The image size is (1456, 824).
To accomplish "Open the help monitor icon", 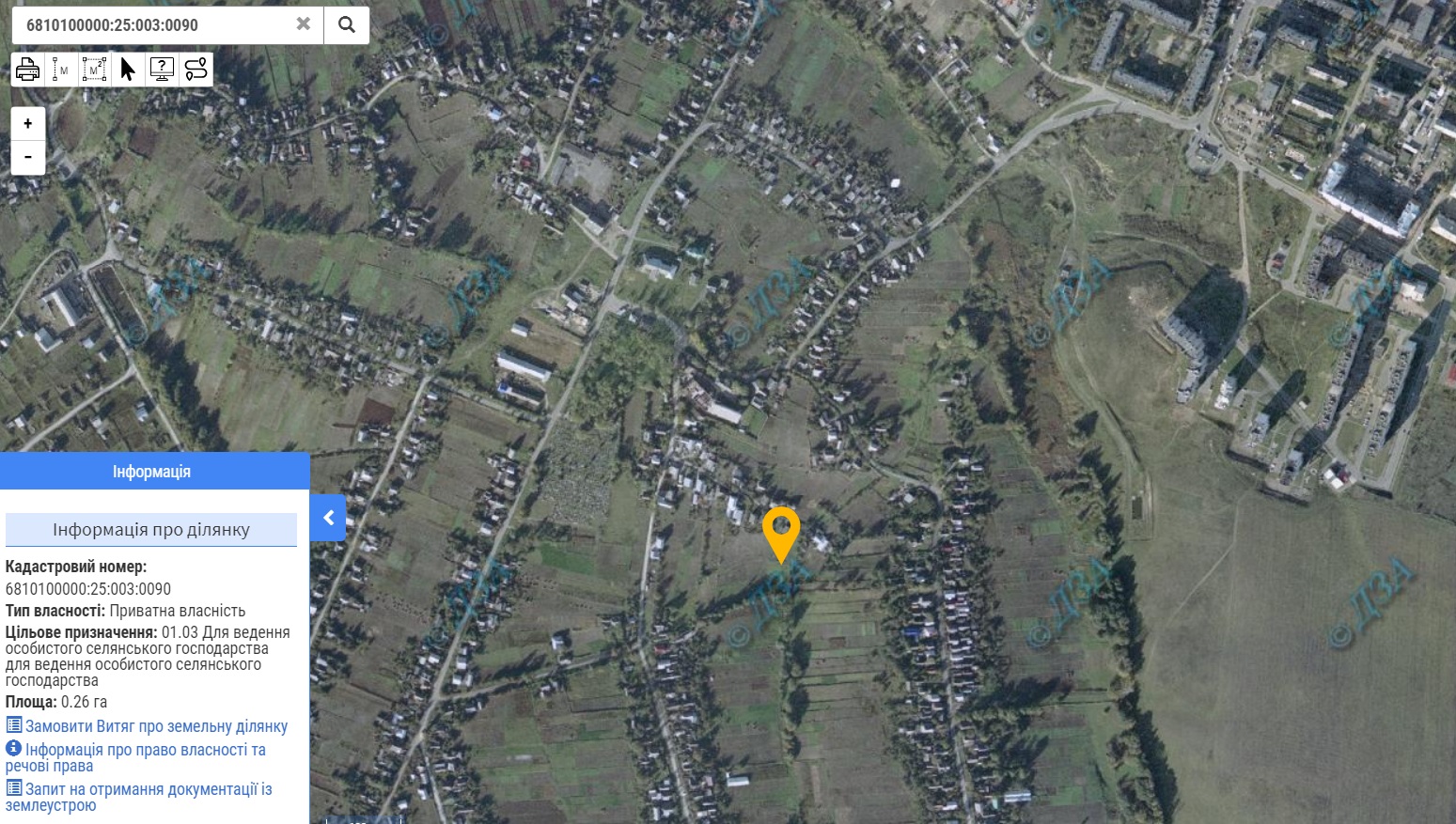I will click(x=162, y=70).
